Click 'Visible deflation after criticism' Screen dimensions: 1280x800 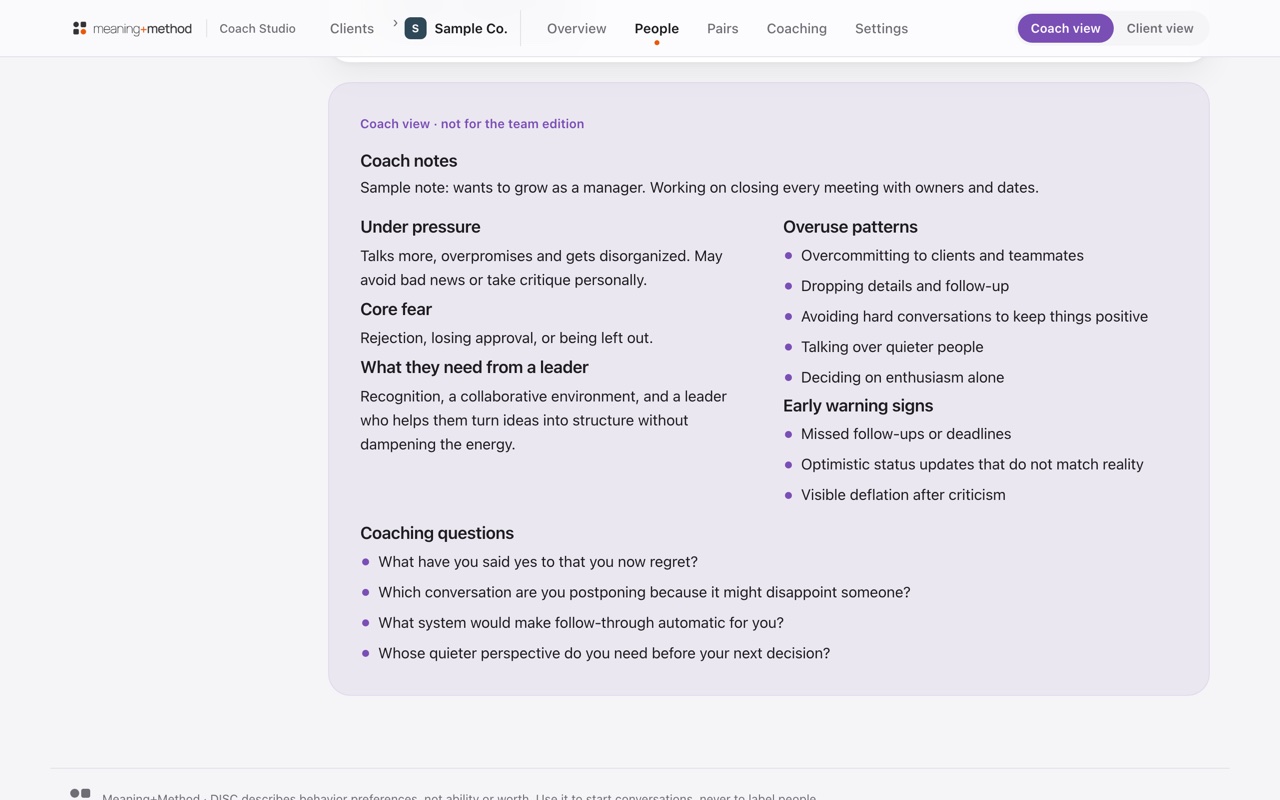tap(903, 495)
